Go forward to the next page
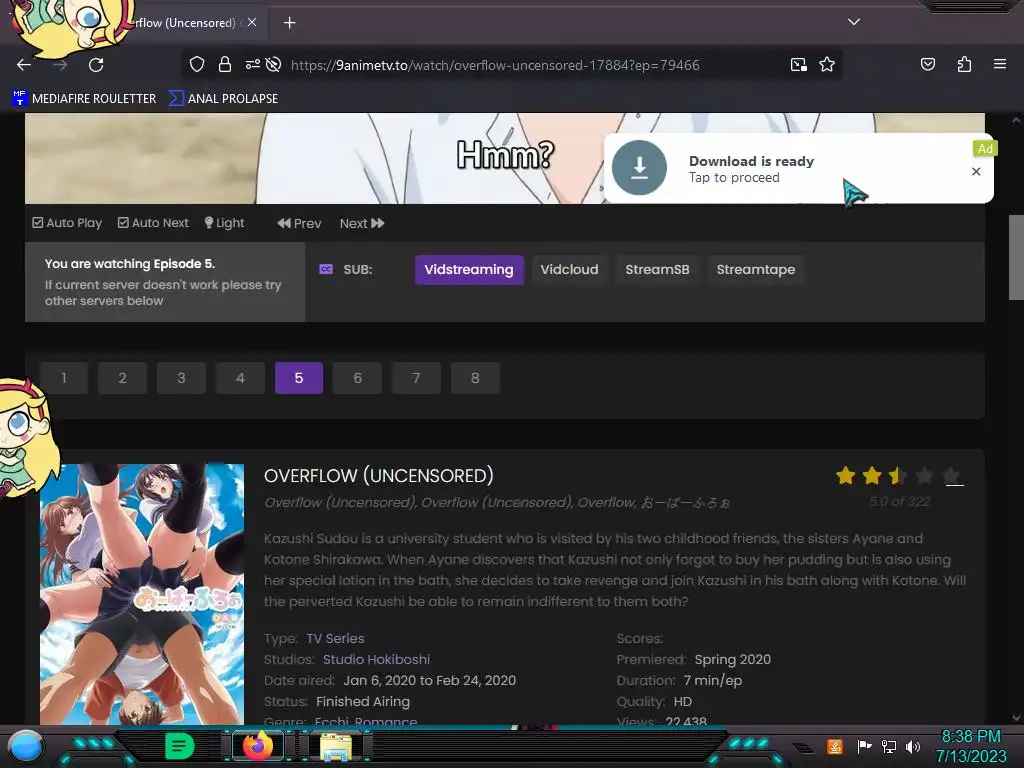This screenshot has width=1024, height=768. click(60, 65)
